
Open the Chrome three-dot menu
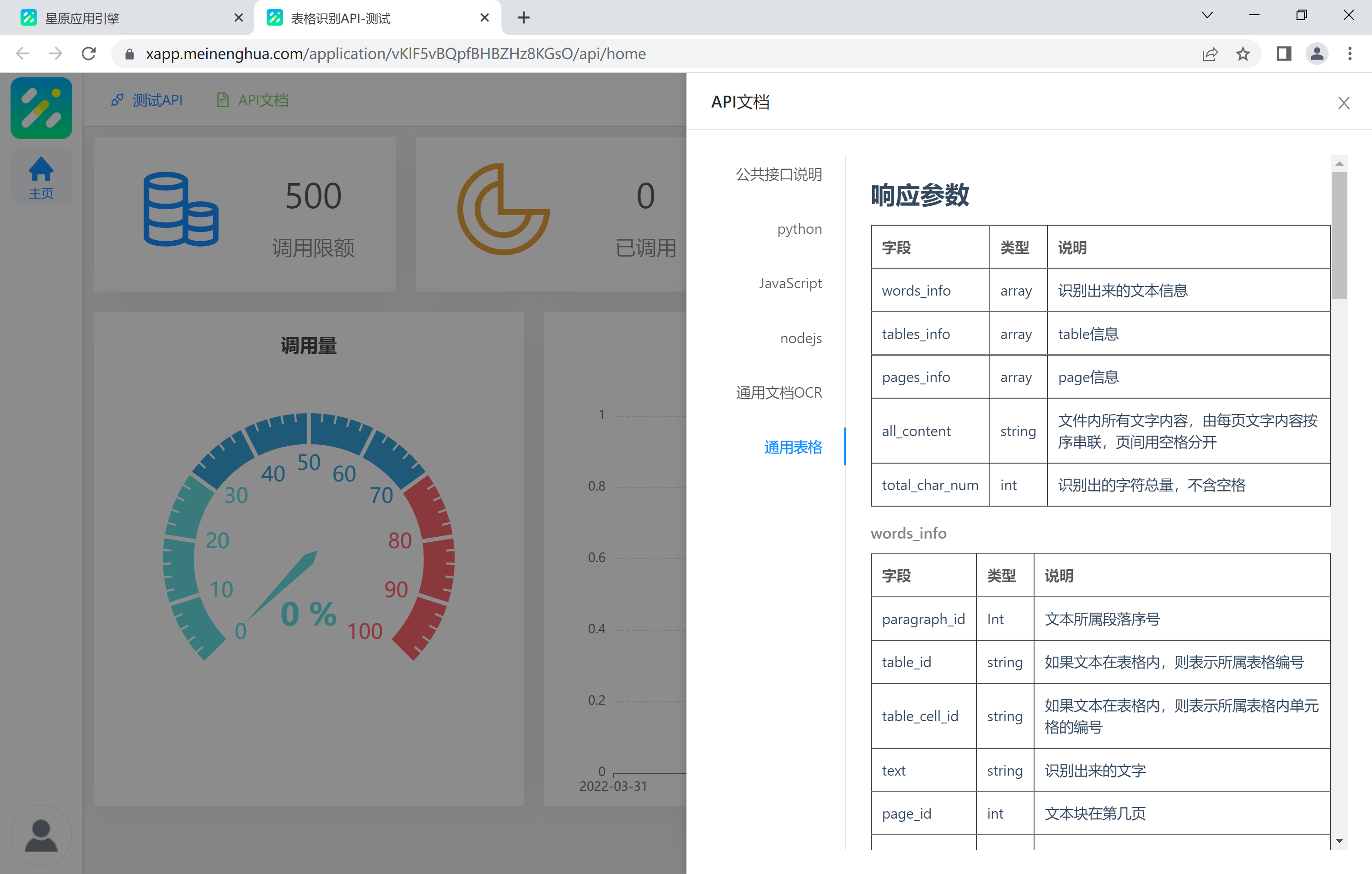point(1350,54)
